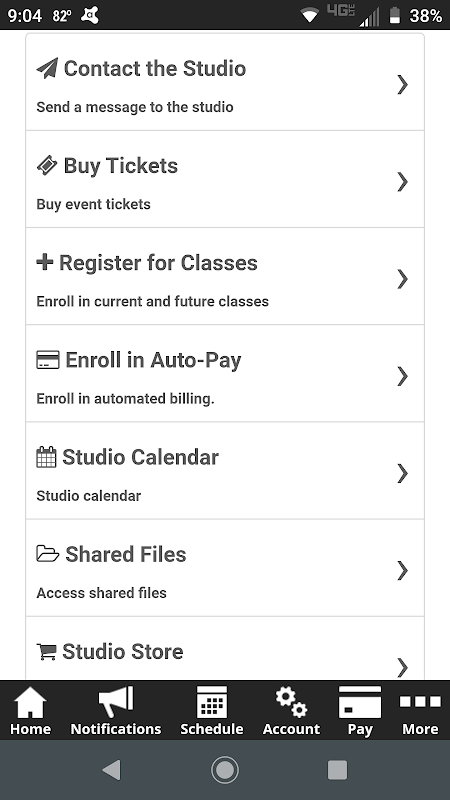
Task: Tap the shopping cart Studio Store icon
Action: 46,652
